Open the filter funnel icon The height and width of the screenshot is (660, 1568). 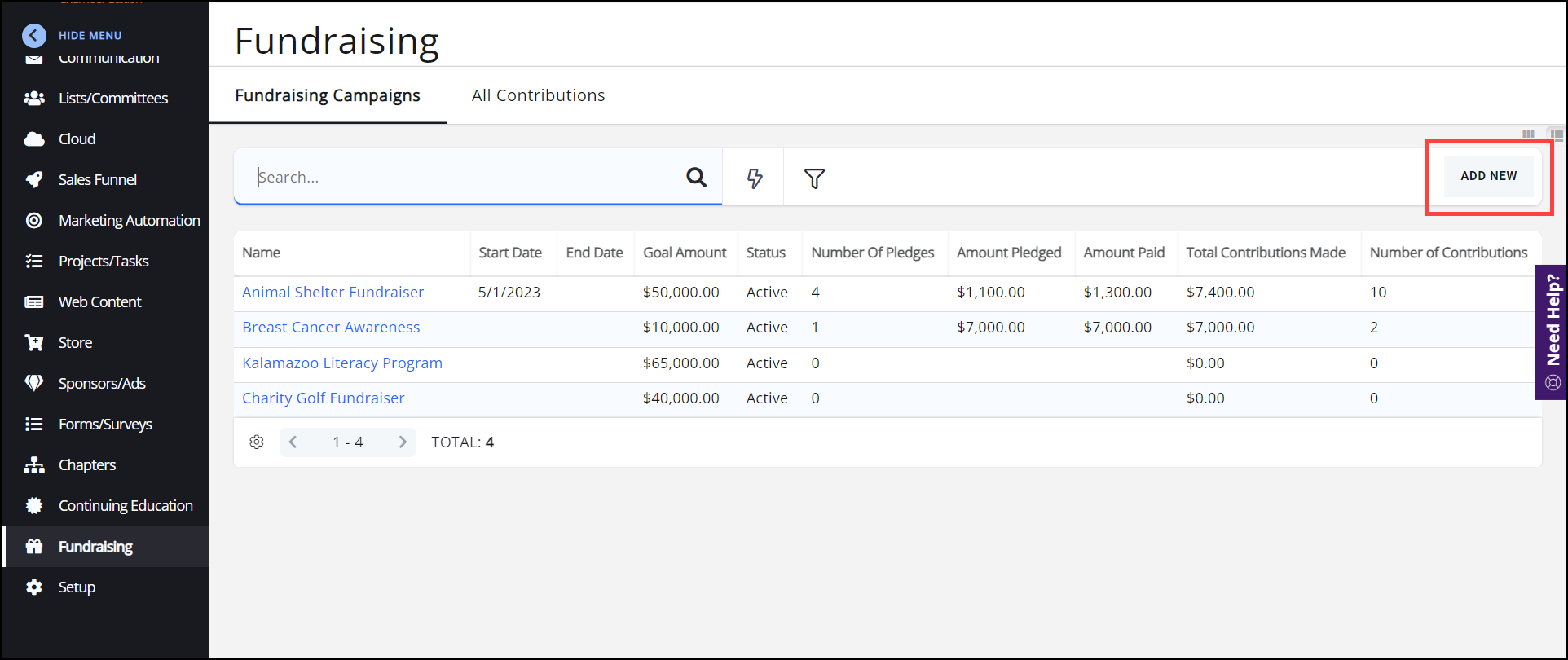tap(814, 178)
